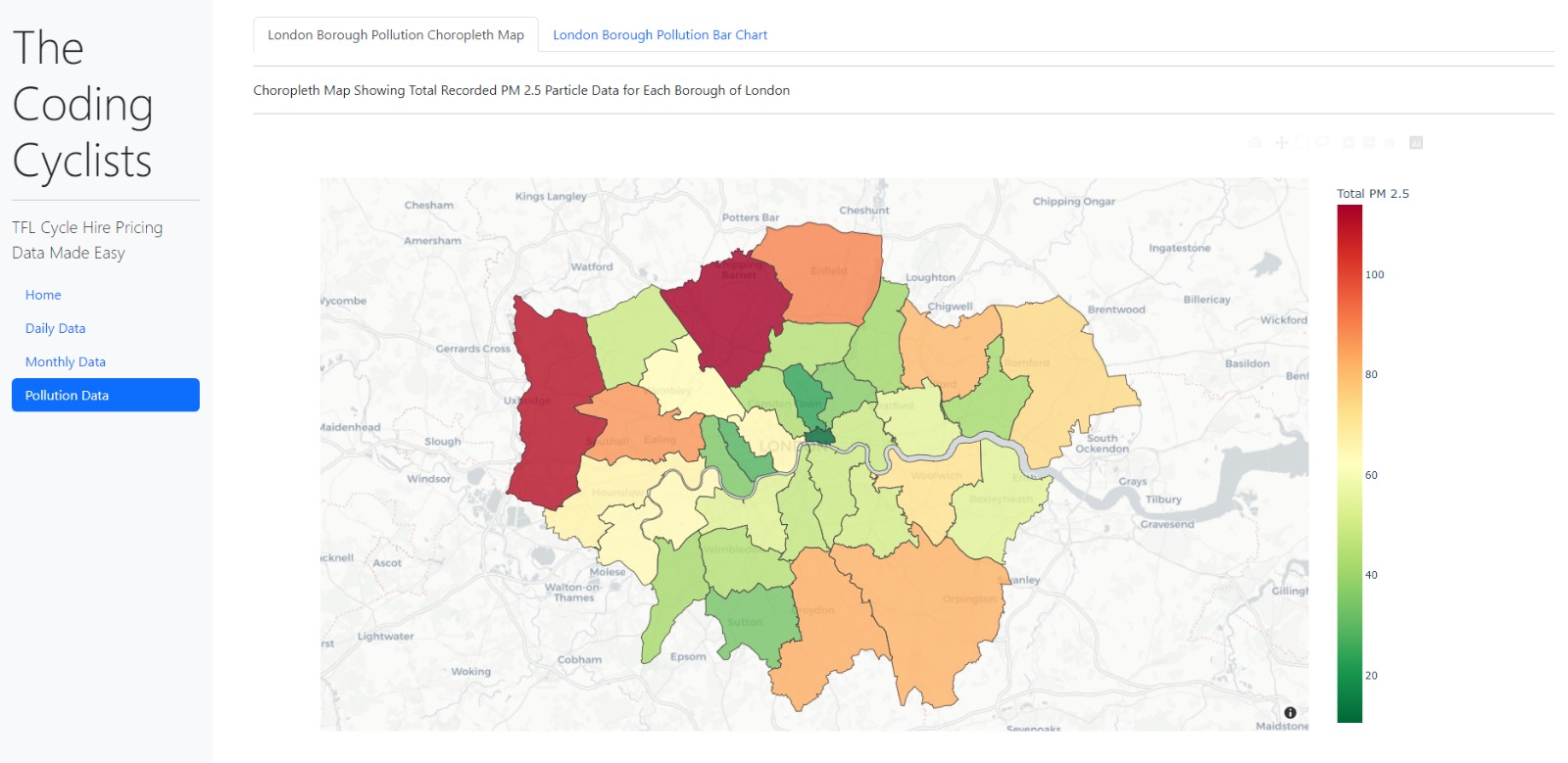Screen dimensions: 1568x763
Task: Go to the Daily Data page
Action: click(x=56, y=328)
